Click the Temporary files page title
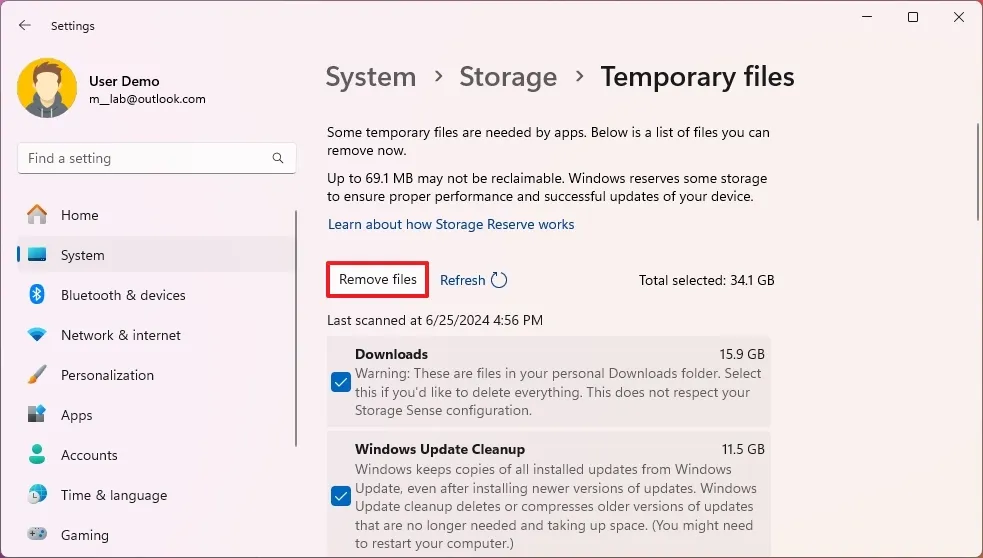The image size is (983, 558). click(x=698, y=77)
